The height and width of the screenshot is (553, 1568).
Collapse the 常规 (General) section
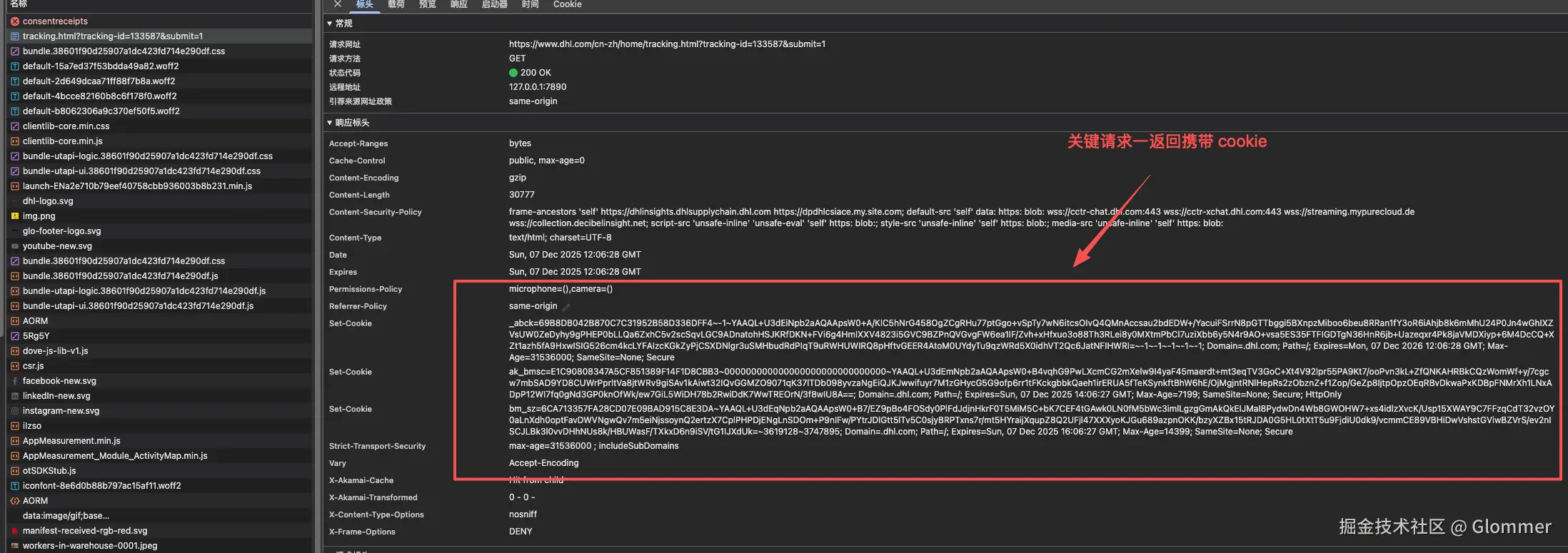[330, 24]
